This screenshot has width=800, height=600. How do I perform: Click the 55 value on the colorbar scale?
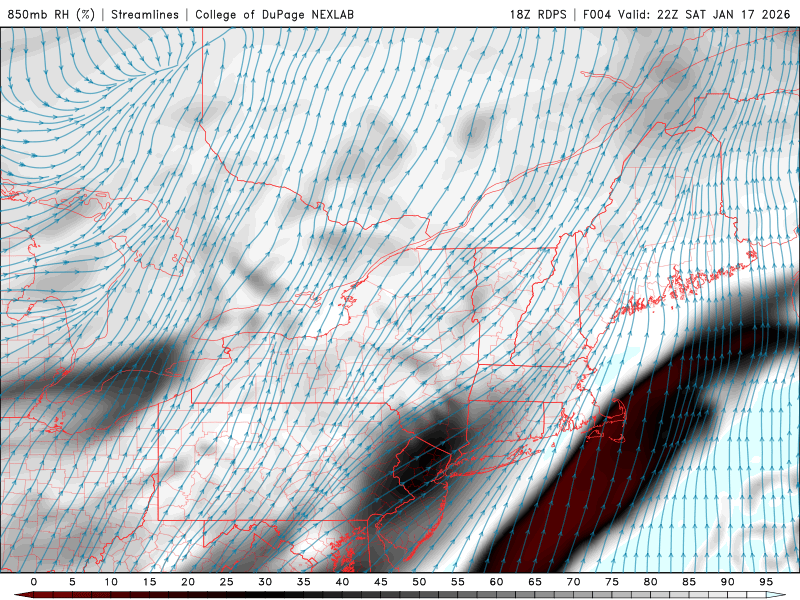click(x=458, y=582)
